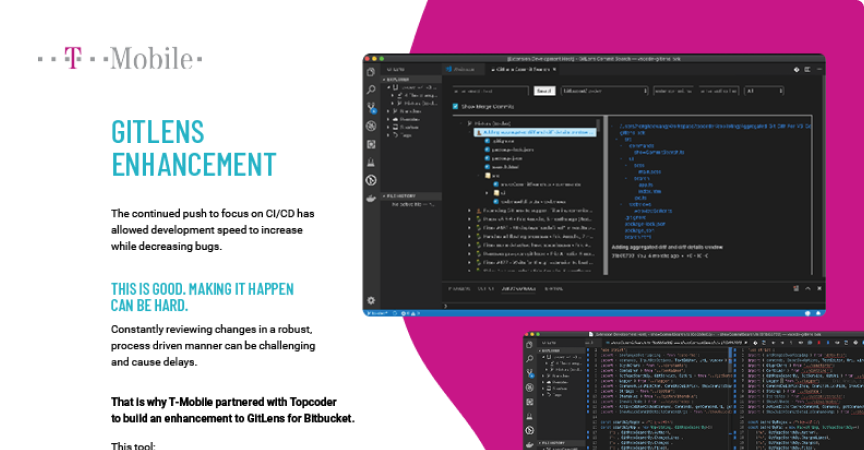Click the sync icon in upper window status bar
This screenshot has height=450, width=864.
pyautogui.click(x=395, y=313)
